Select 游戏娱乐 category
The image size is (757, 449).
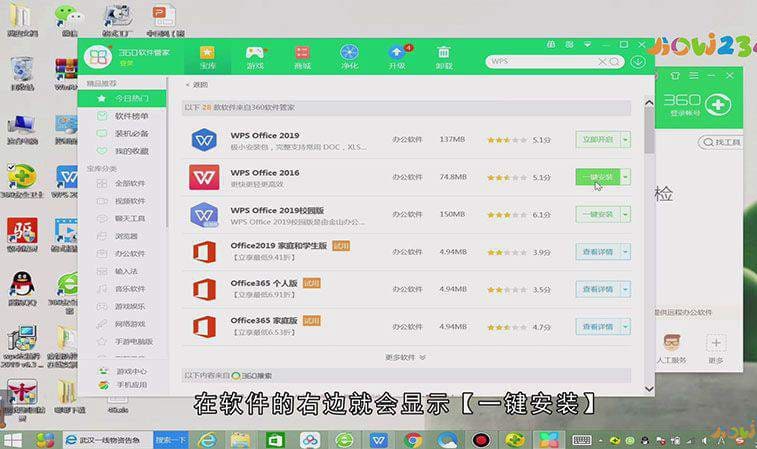[x=122, y=307]
